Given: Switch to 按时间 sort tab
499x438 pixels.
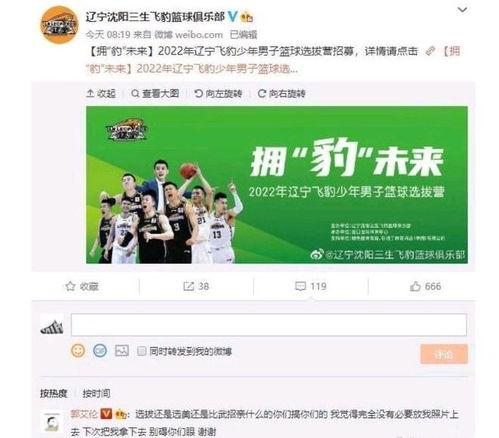Looking at the screenshot, I should click(96, 394).
